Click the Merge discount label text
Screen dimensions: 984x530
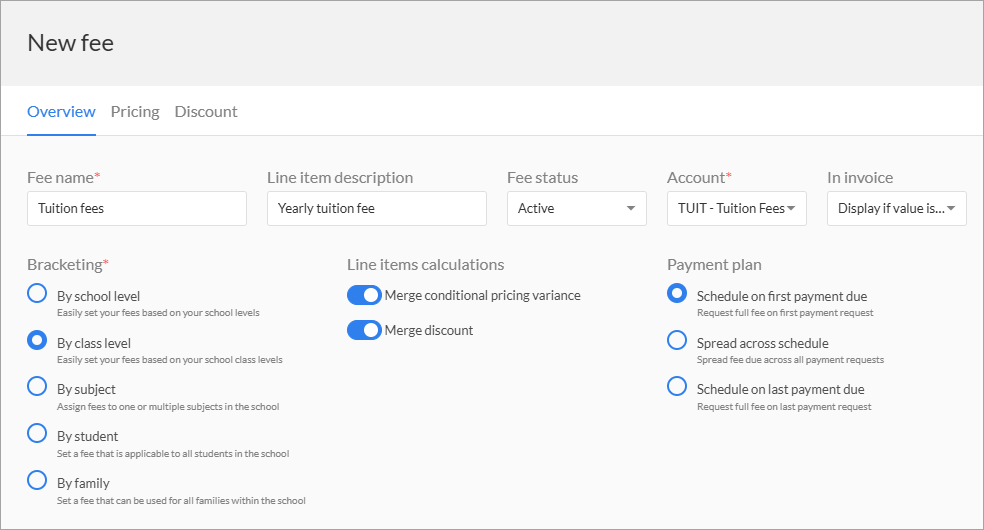coord(429,331)
